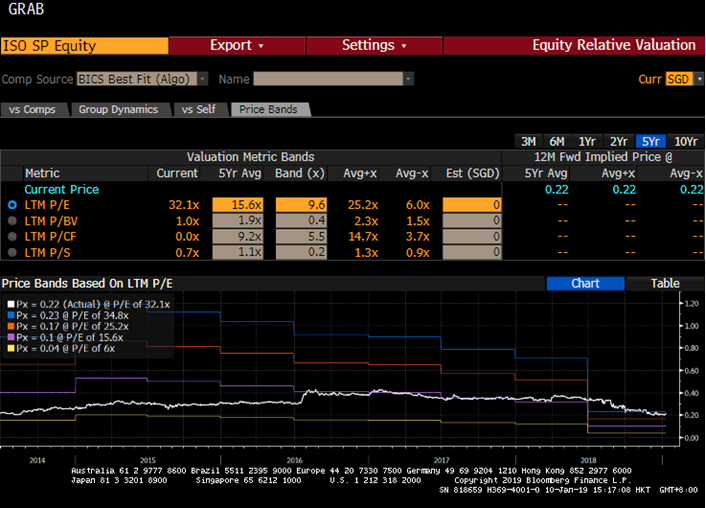Set time range to 10Yr

click(685, 141)
